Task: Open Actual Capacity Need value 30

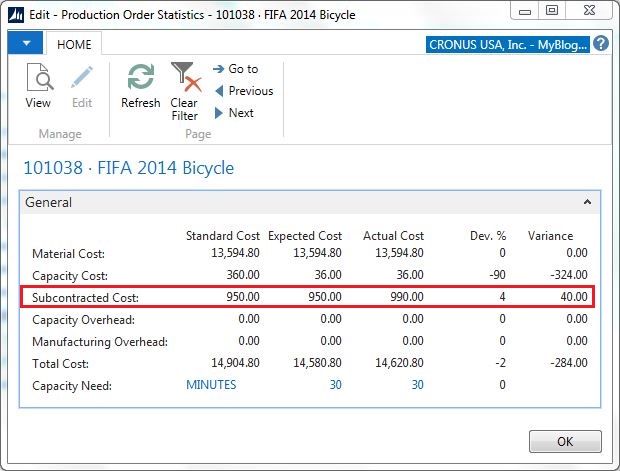Action: point(418,385)
